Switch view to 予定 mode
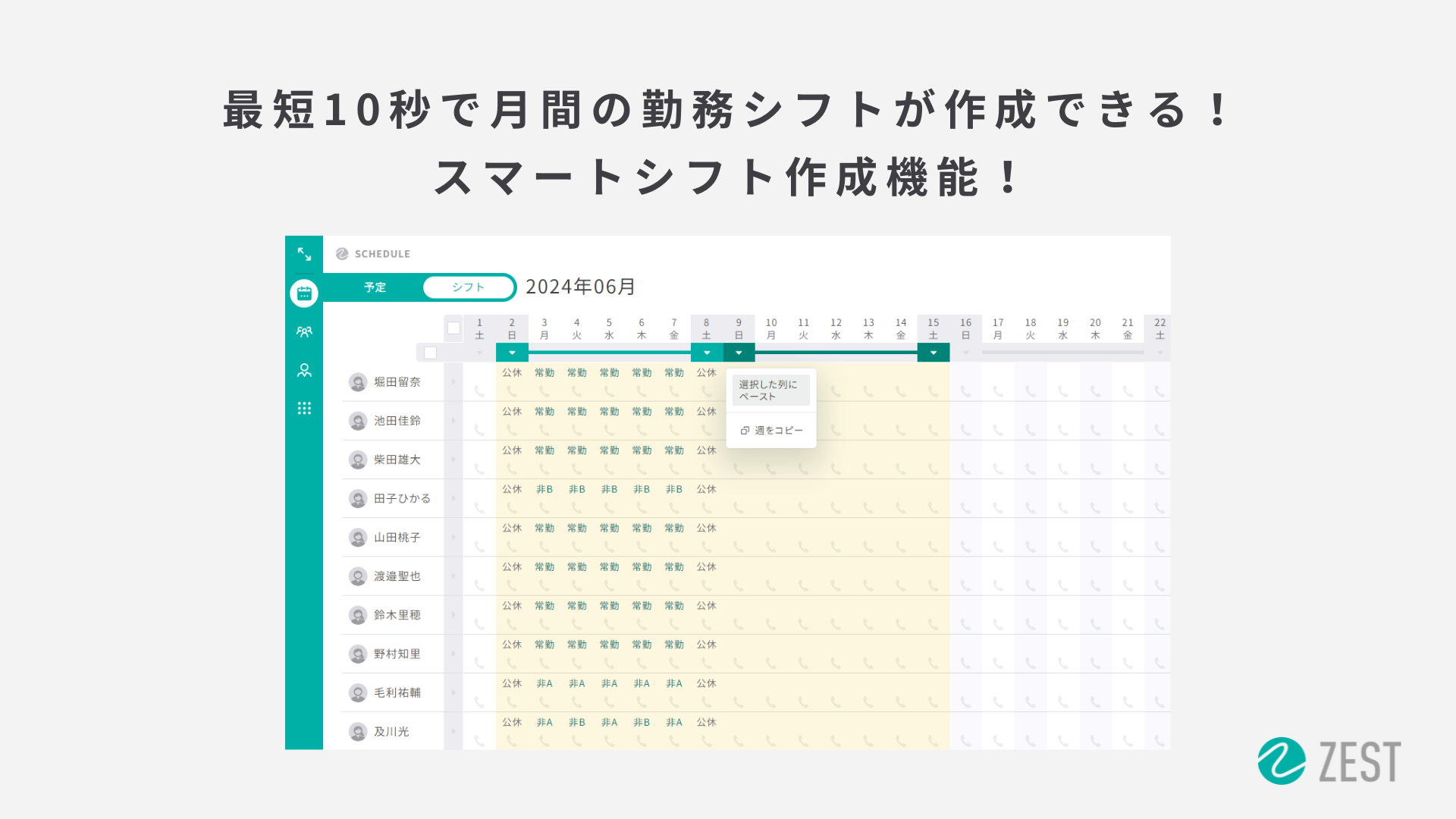The width and height of the screenshot is (1456, 819). tap(375, 287)
